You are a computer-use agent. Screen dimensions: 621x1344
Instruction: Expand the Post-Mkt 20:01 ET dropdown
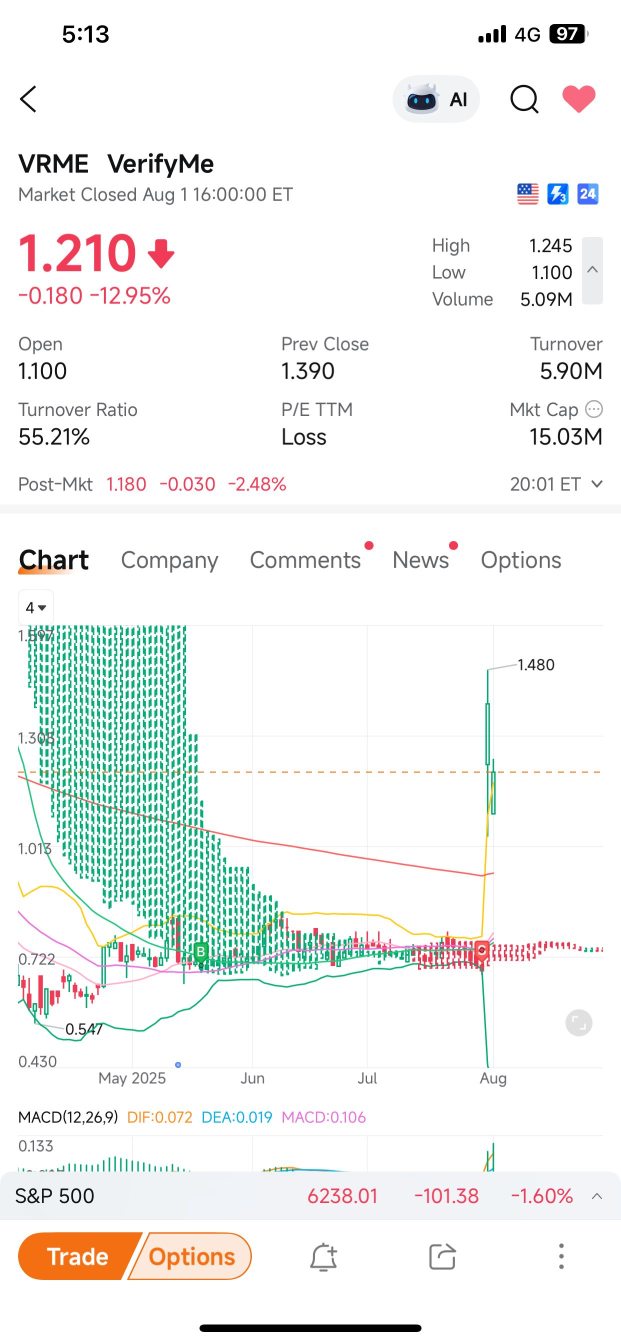point(556,484)
